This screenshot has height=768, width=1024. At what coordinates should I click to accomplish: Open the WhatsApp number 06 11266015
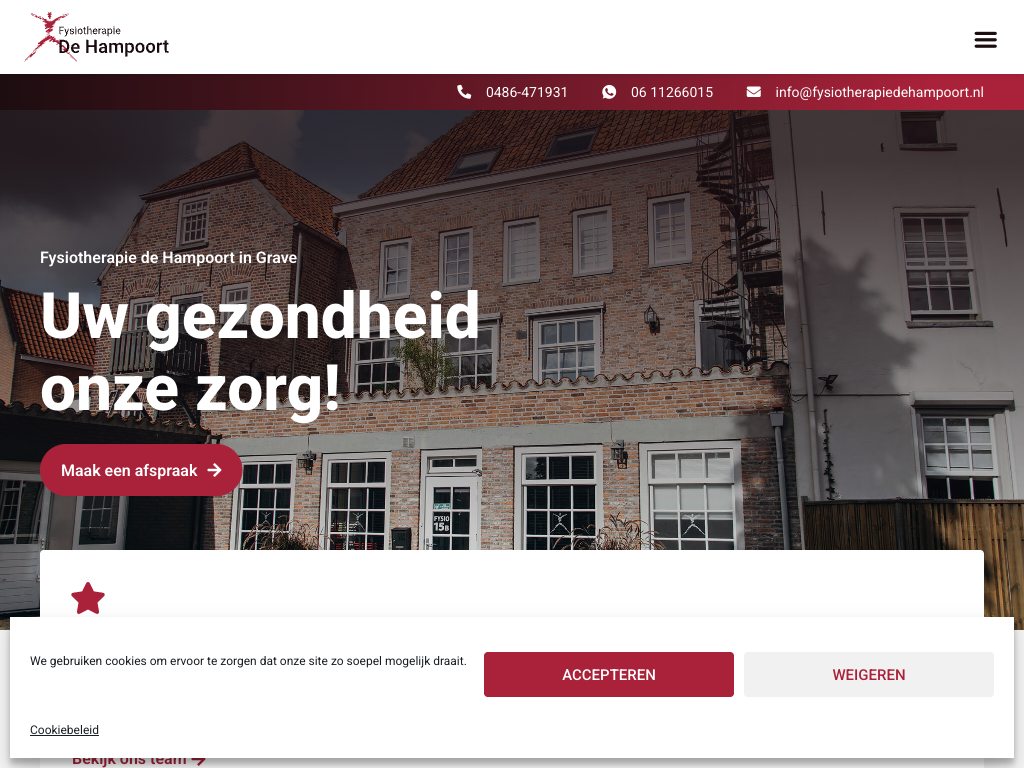coord(672,92)
